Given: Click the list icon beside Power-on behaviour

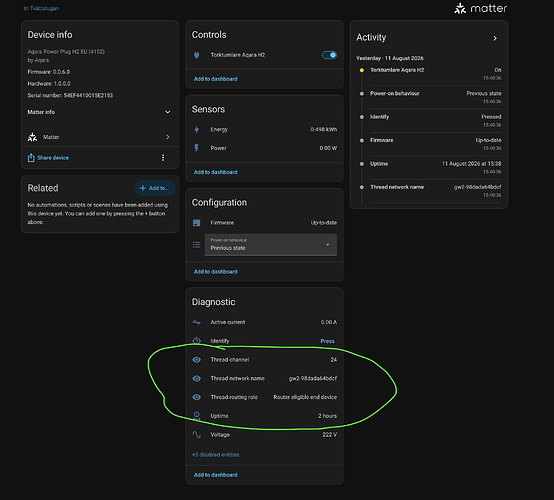Looking at the screenshot, I should [197, 245].
